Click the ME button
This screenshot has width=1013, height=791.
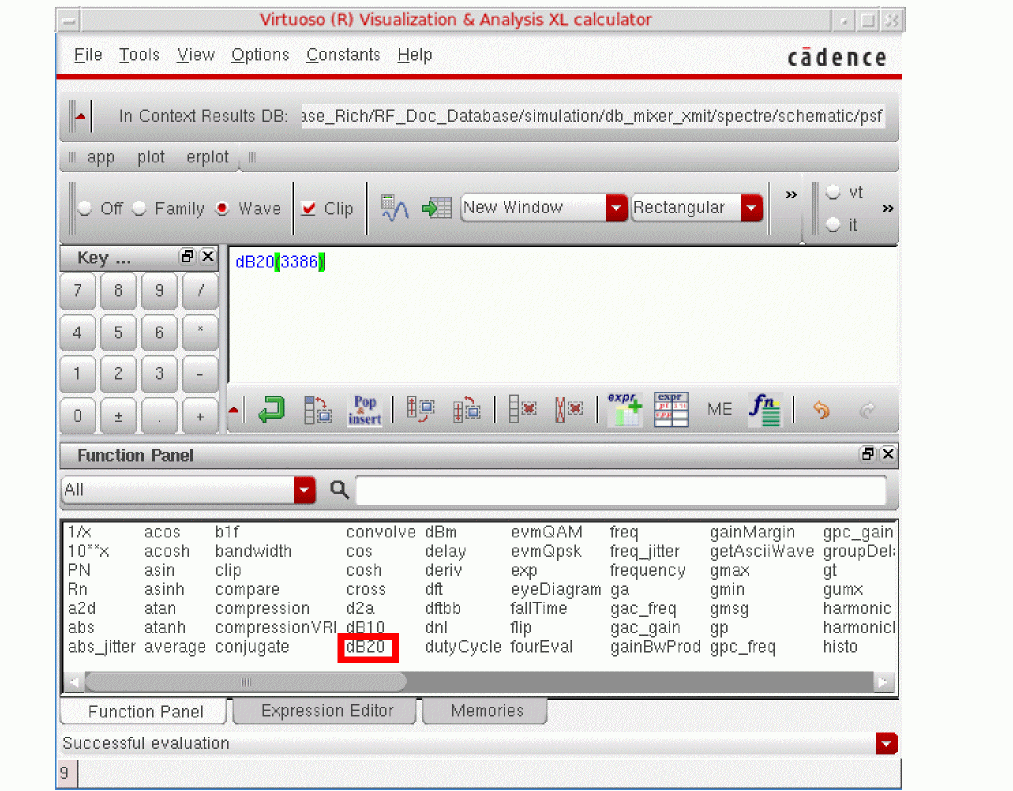(x=719, y=410)
